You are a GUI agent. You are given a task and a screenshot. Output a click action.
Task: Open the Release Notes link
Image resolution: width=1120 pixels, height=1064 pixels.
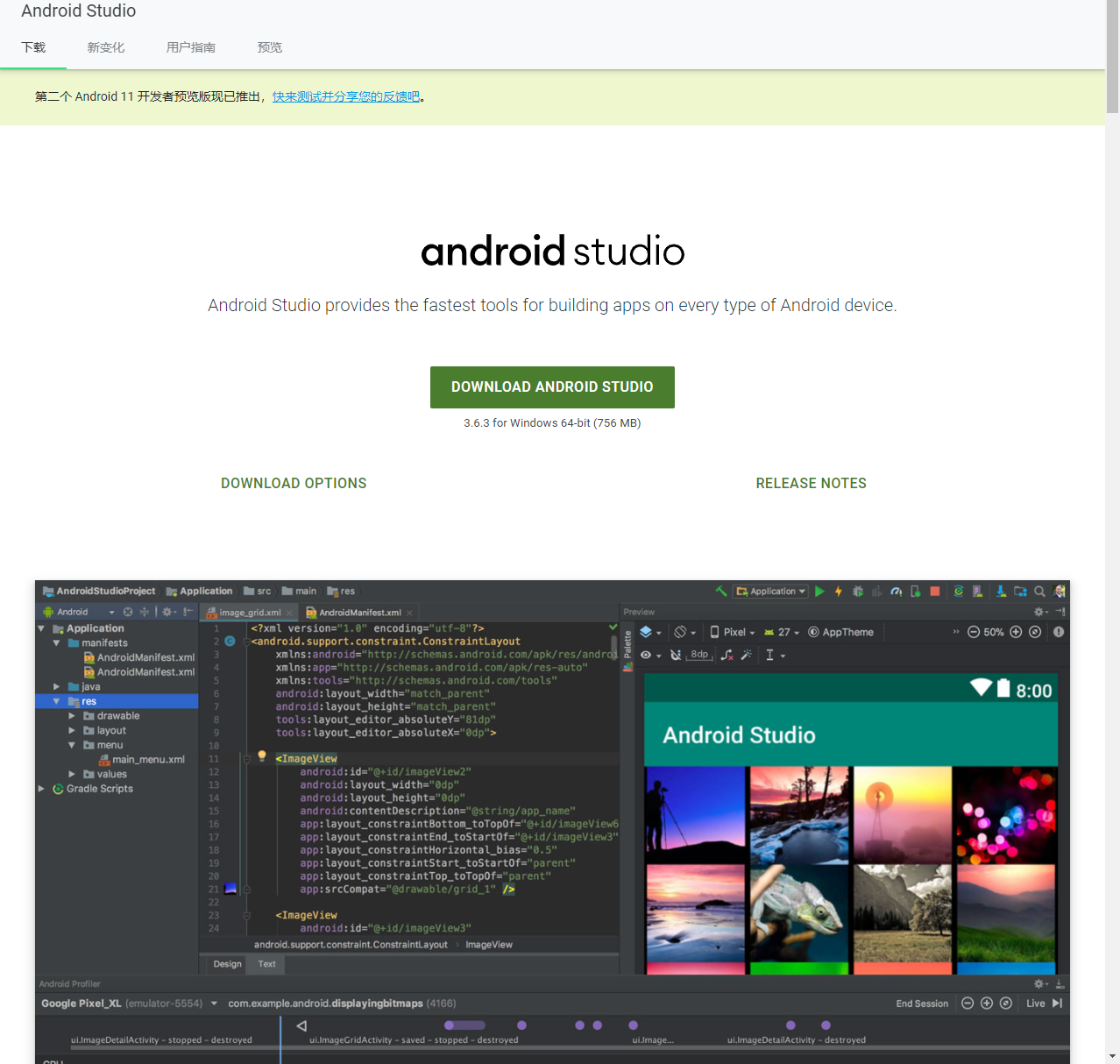[x=811, y=484]
